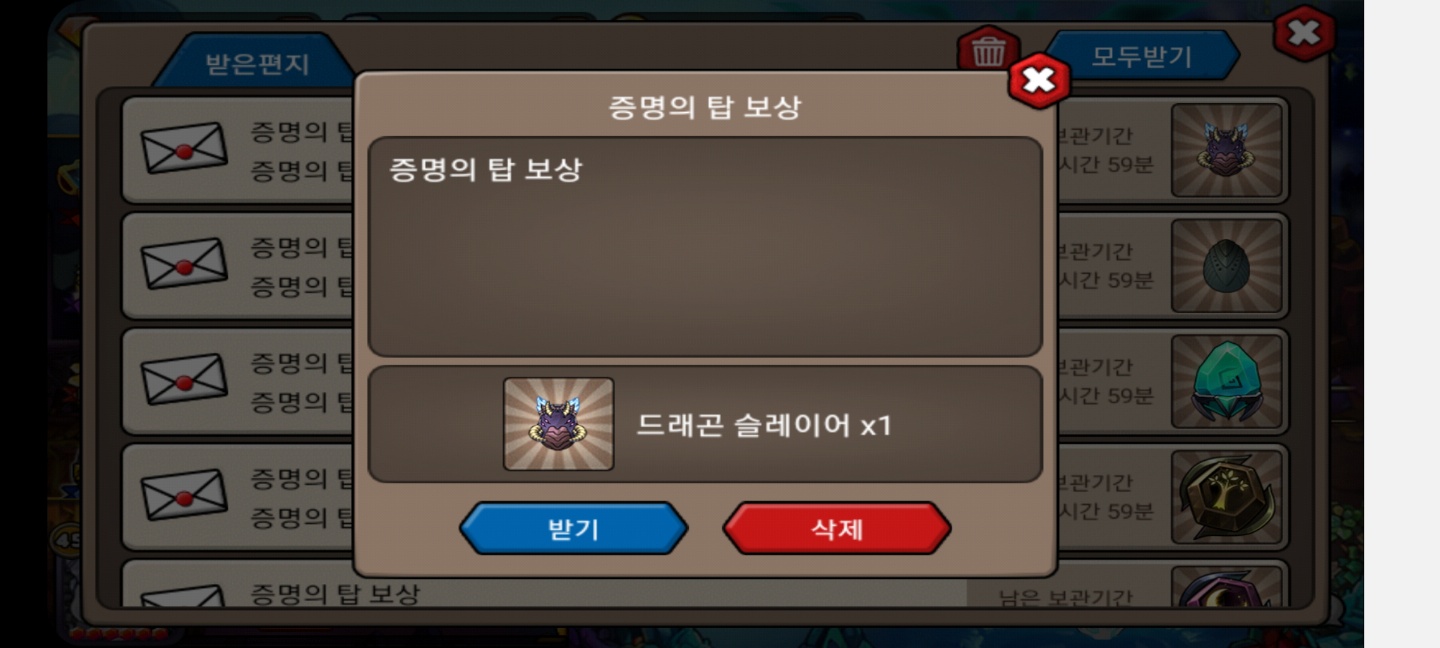
Task: Select the fourth envelope mail icon
Action: click(x=184, y=496)
